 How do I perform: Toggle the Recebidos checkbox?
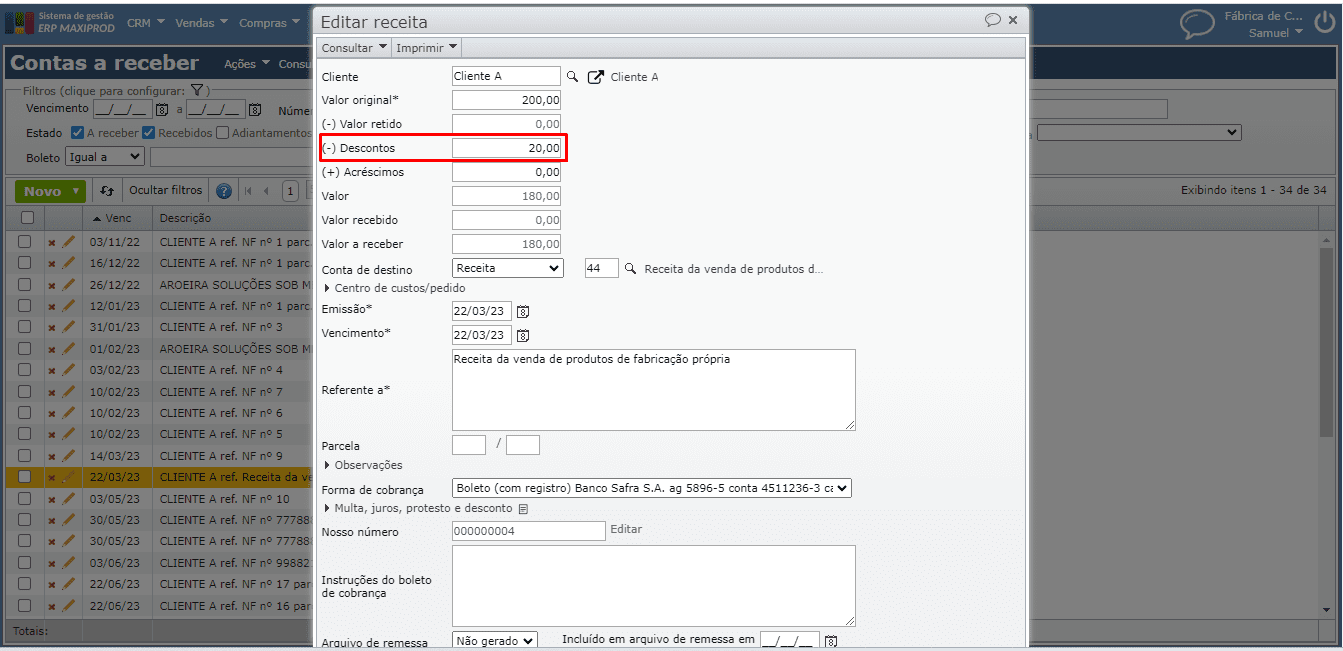pyautogui.click(x=148, y=133)
